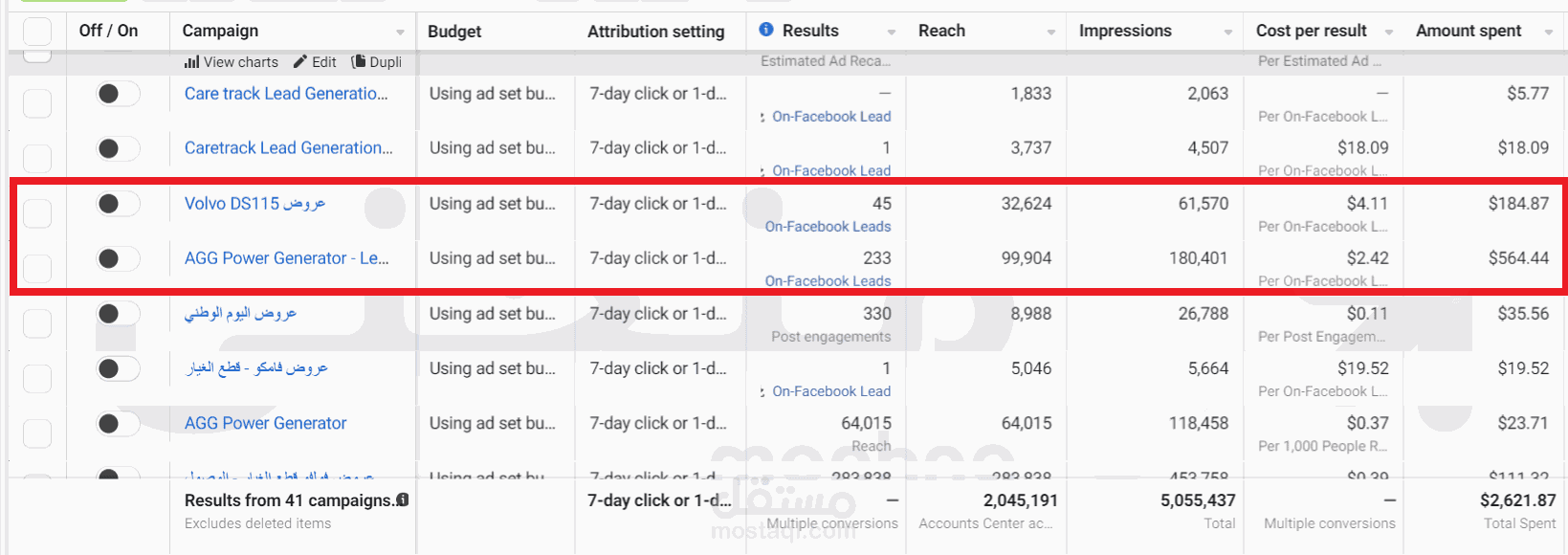Viewport: 1568px width, 555px height.
Task: Click the 5,055,437 total impressions value
Action: click(1198, 499)
